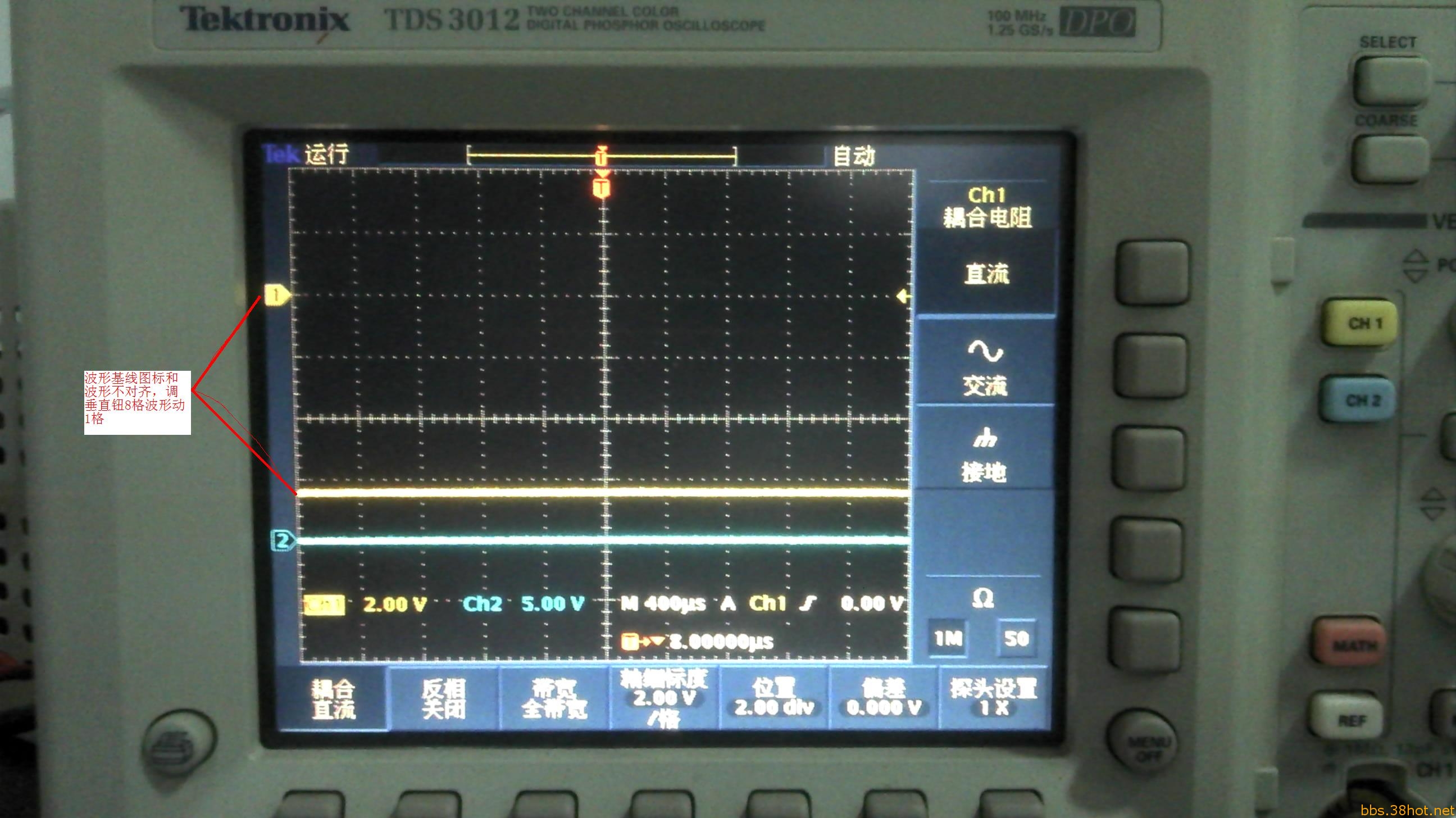Click the M 400µs timebase readout
The height and width of the screenshot is (818, 1456).
coord(663,604)
